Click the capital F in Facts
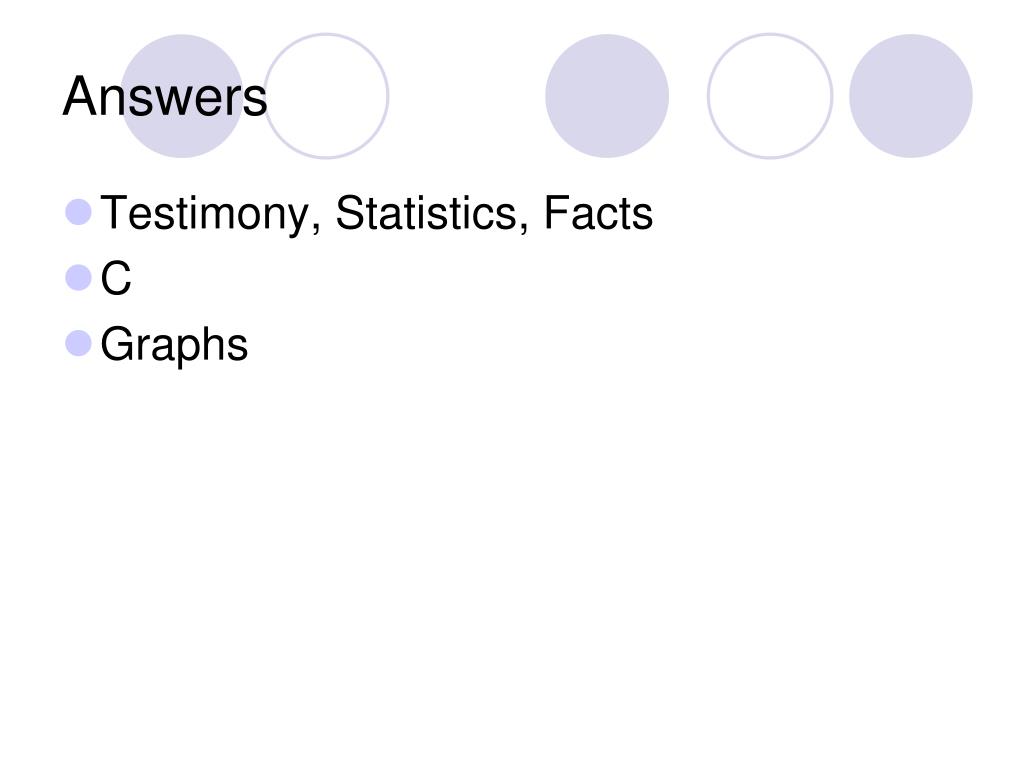The height and width of the screenshot is (768, 1024). pos(556,213)
